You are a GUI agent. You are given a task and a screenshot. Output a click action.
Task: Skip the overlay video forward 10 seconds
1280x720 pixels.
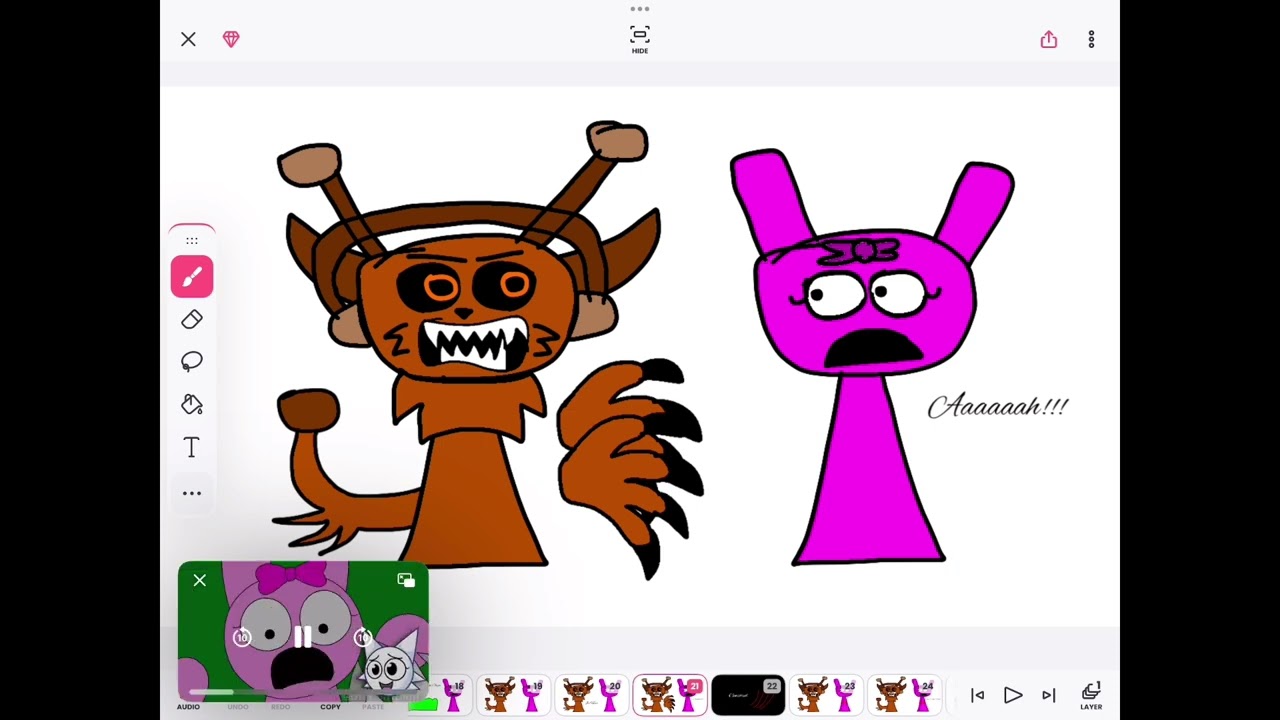click(364, 636)
